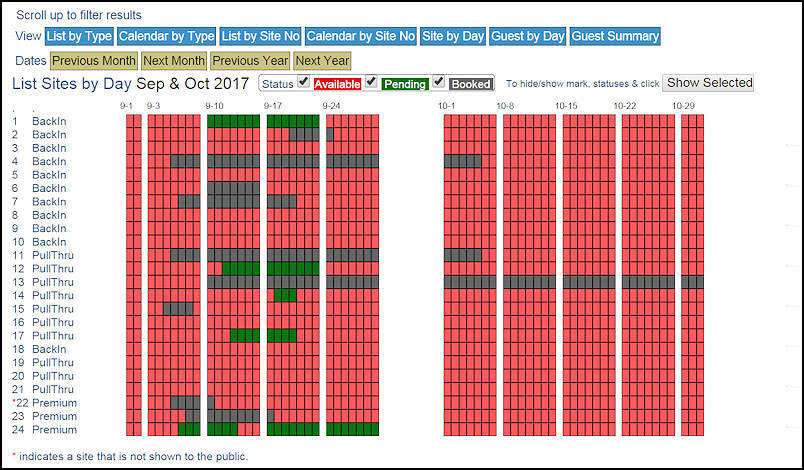
Task: Toggle the Booked status checkbox
Action: click(439, 81)
